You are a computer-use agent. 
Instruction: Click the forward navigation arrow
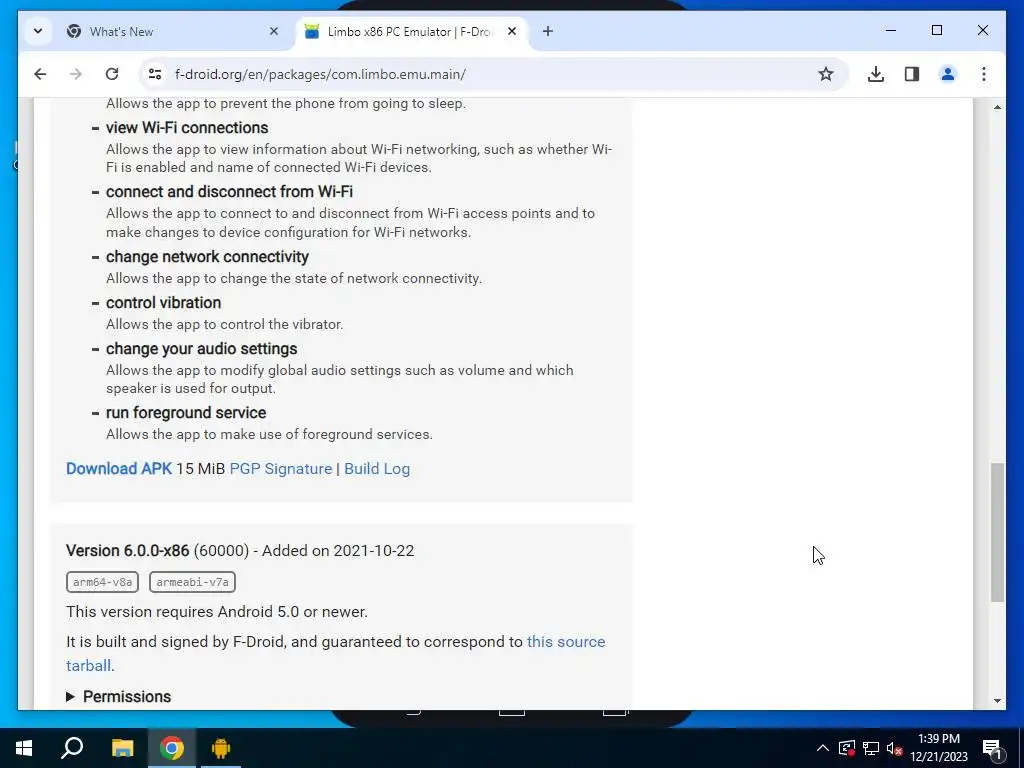pyautogui.click(x=76, y=74)
